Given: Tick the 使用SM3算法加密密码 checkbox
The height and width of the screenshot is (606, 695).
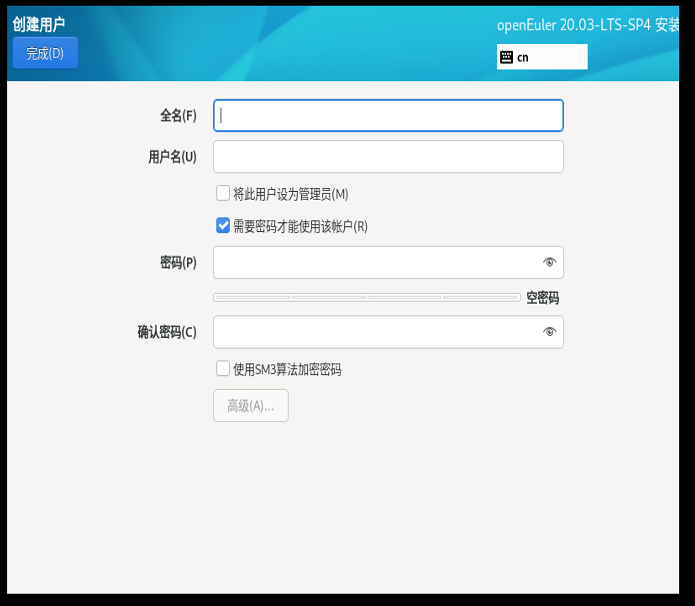Looking at the screenshot, I should [223, 369].
